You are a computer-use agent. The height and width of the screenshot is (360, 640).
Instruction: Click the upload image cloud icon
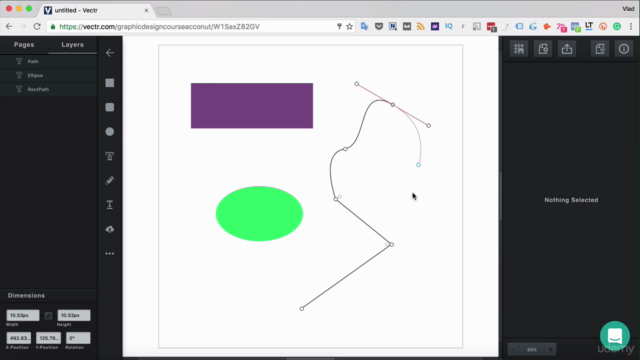click(x=110, y=229)
